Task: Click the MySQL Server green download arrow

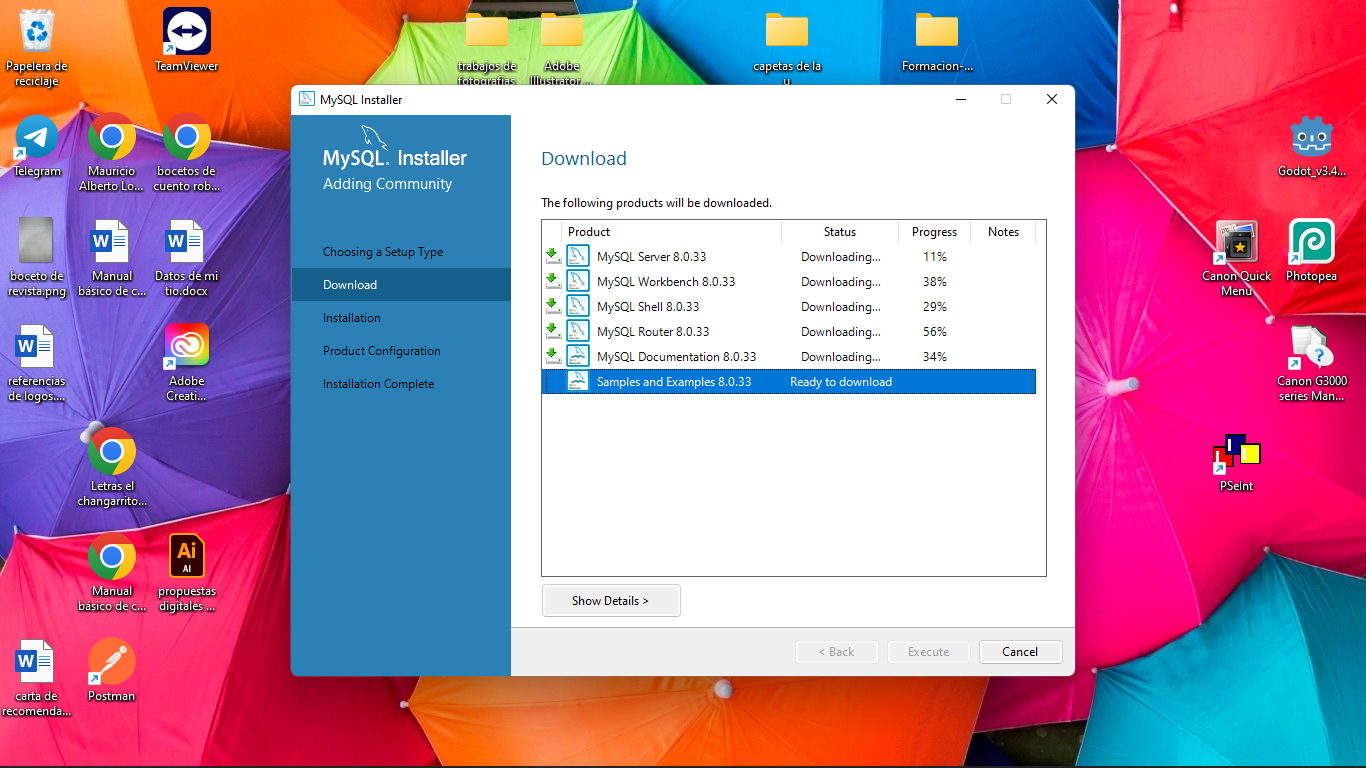Action: [553, 256]
